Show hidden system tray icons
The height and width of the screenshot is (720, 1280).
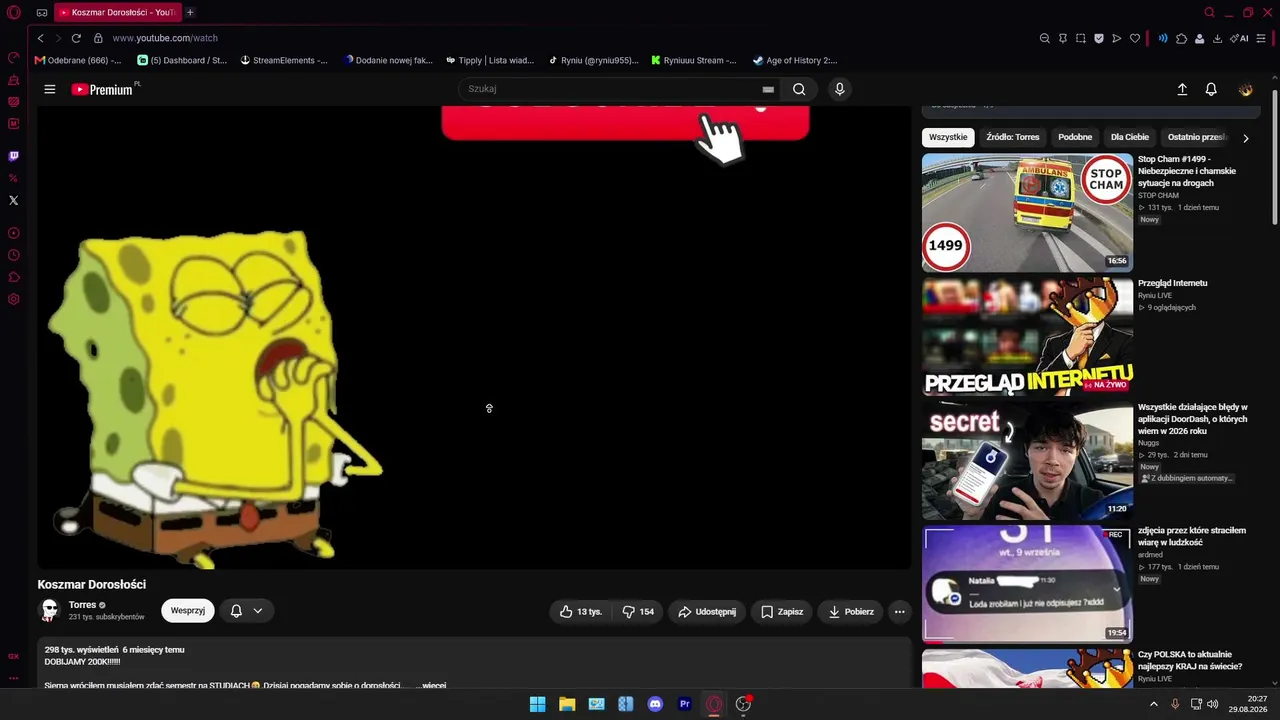[x=1153, y=704]
